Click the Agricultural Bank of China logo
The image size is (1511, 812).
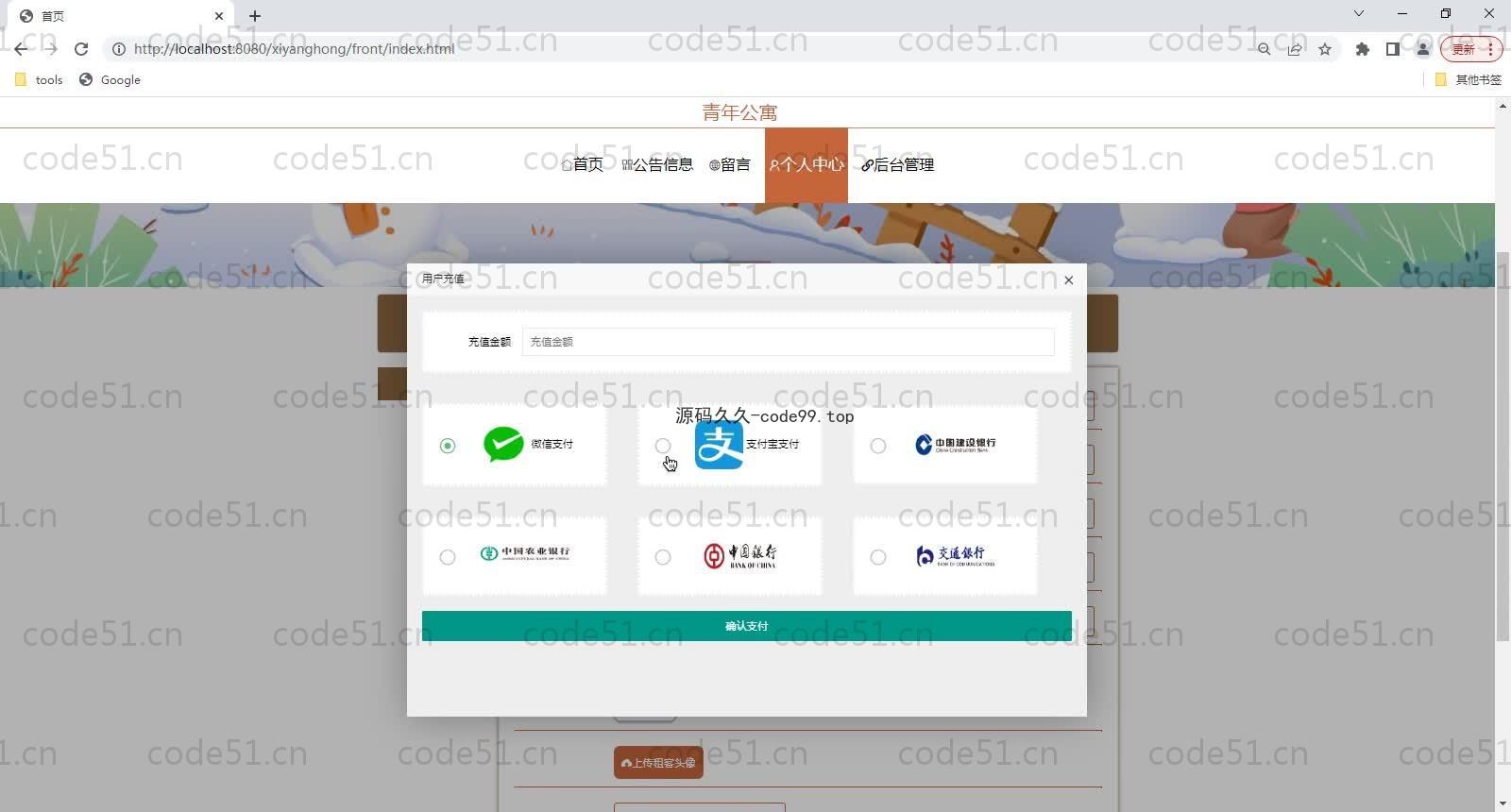click(x=525, y=553)
